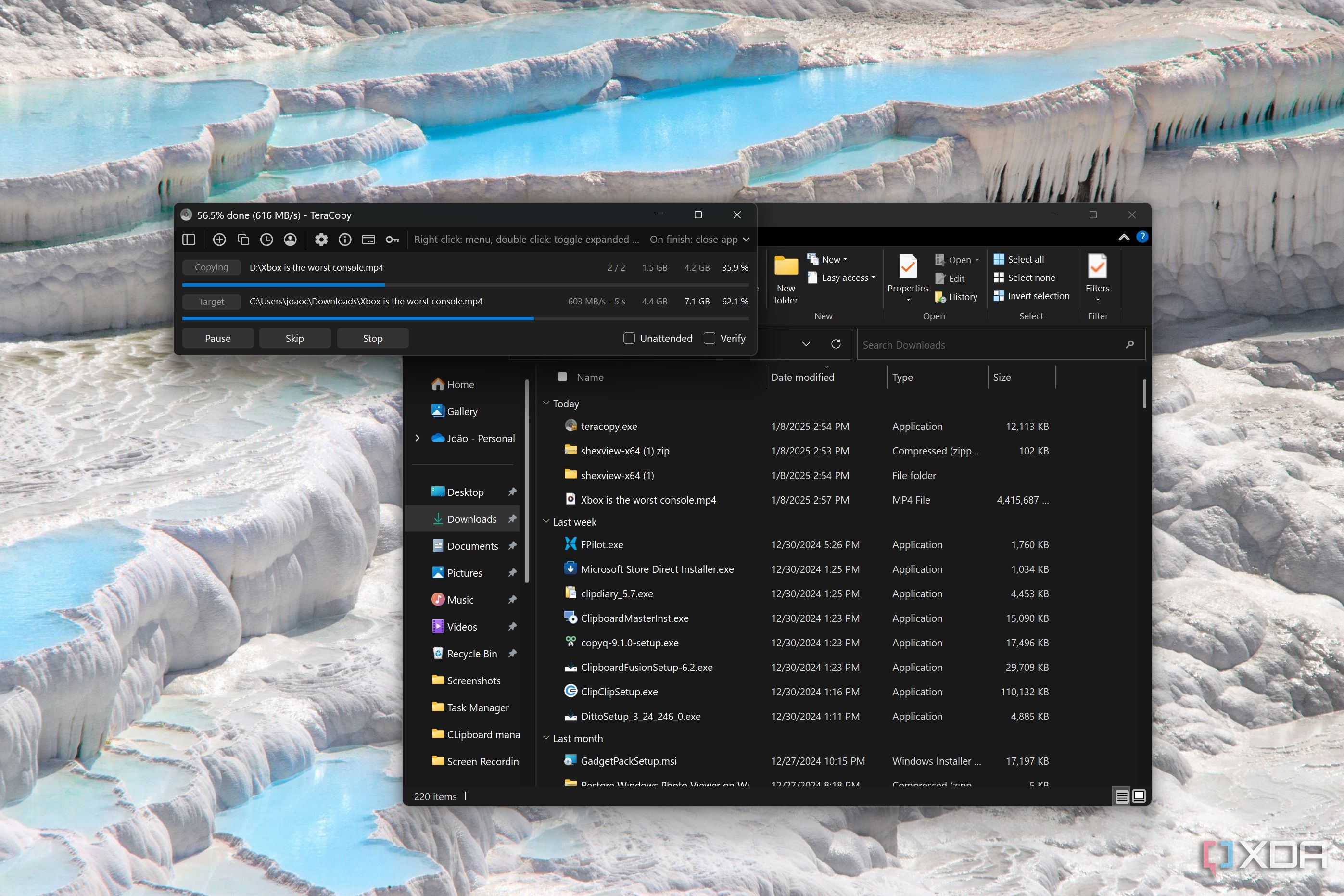Viewport: 1344px width, 896px height.
Task: Pause the file transfer in TeraCopy
Action: pyautogui.click(x=217, y=338)
